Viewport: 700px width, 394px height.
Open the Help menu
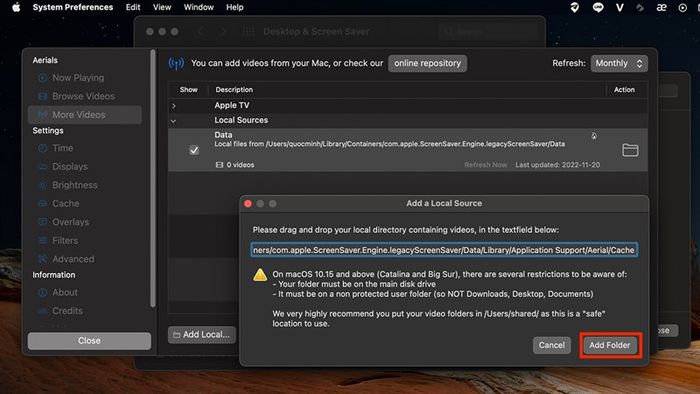(x=234, y=7)
